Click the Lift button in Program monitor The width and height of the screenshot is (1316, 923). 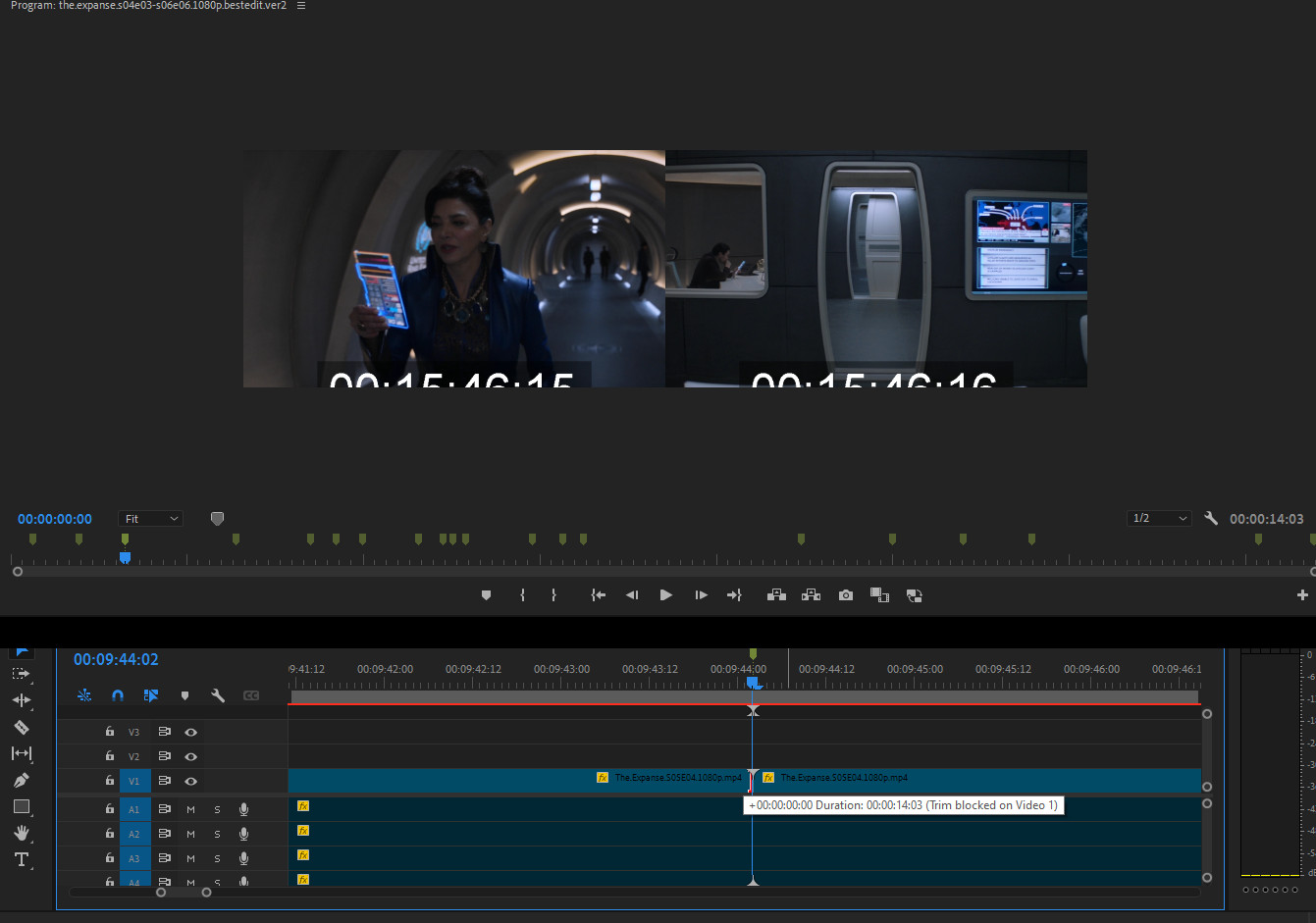coord(776,595)
